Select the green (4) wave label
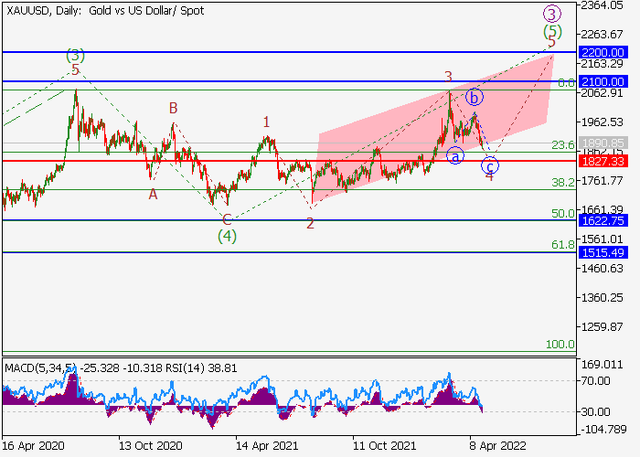Viewport: 640px width, 457px height. coord(227,236)
